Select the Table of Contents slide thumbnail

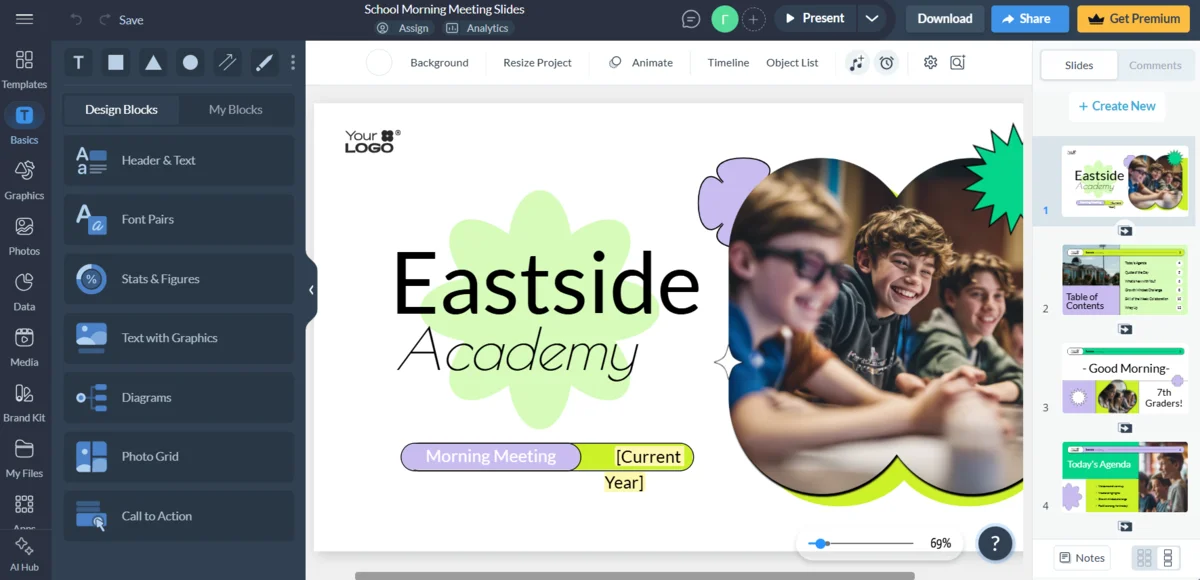[1124, 280]
